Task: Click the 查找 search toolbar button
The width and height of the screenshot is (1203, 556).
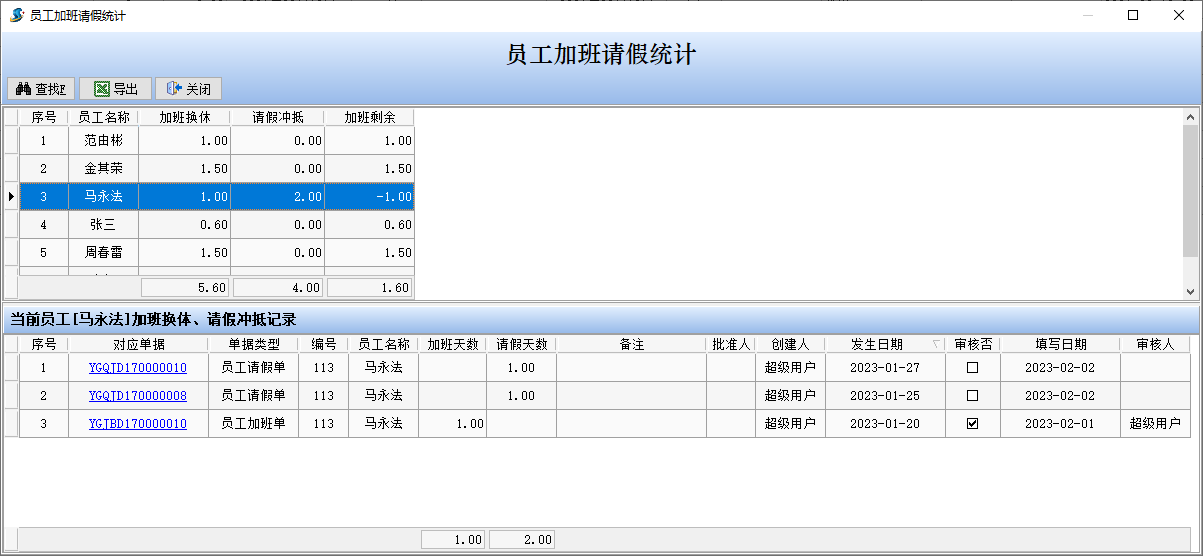Action: pyautogui.click(x=41, y=89)
